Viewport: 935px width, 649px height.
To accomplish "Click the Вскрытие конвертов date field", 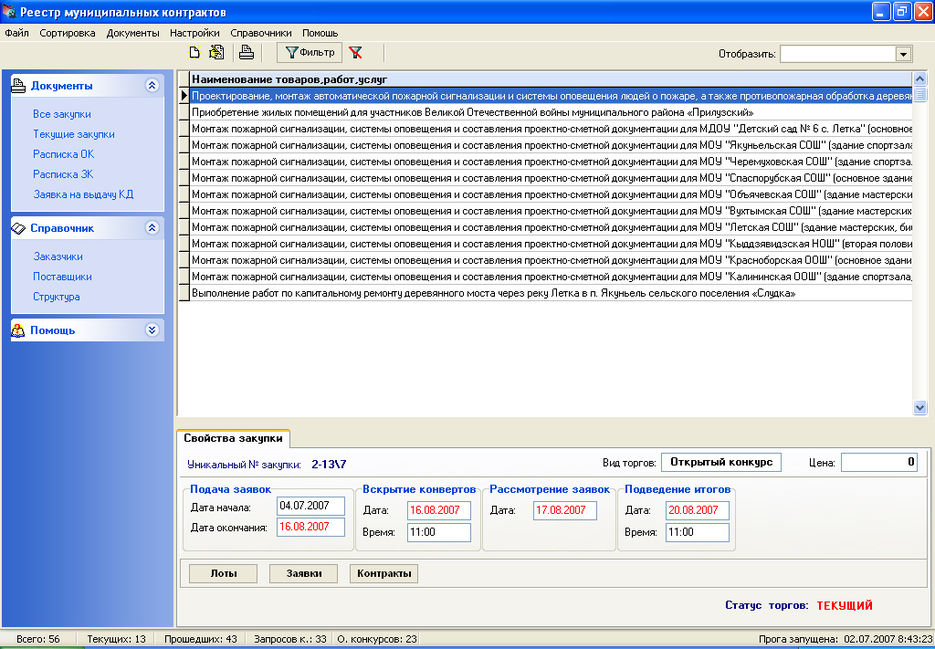I will pos(439,510).
